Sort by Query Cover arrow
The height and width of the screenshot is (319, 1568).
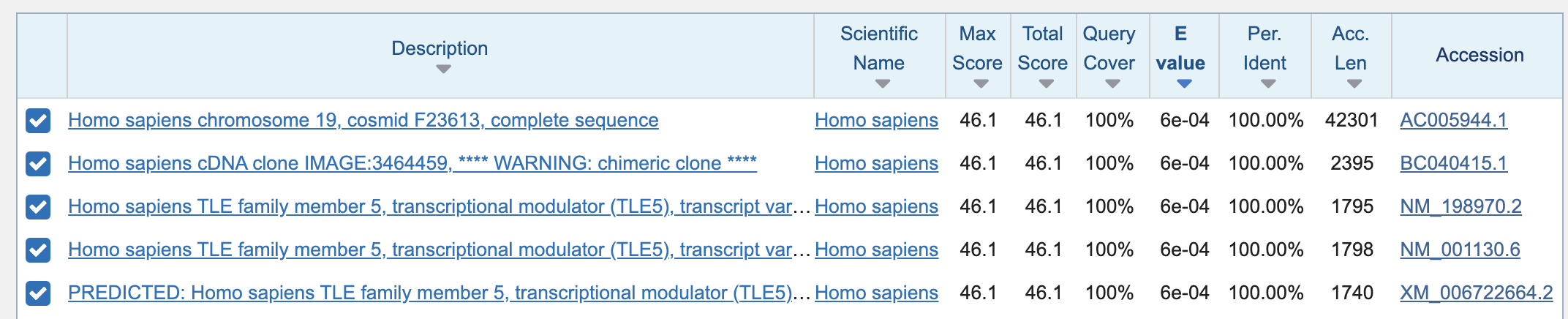coord(1113,84)
